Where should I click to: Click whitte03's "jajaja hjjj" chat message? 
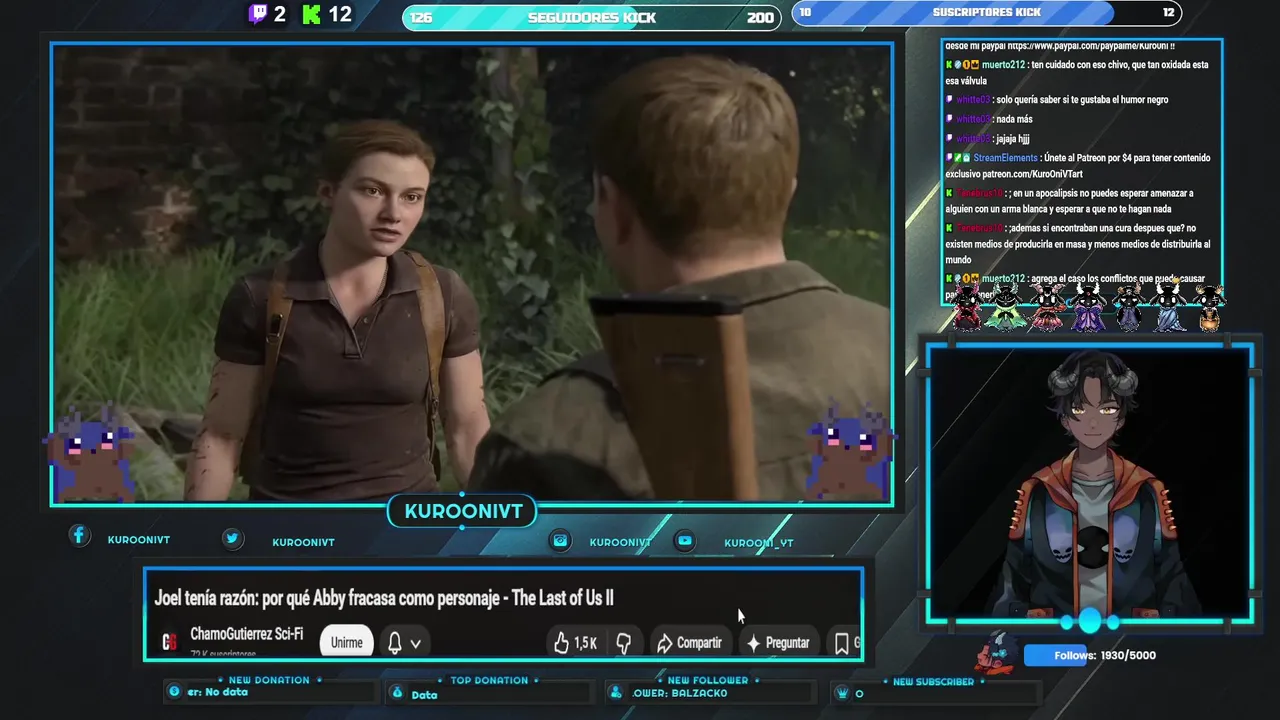(987, 139)
